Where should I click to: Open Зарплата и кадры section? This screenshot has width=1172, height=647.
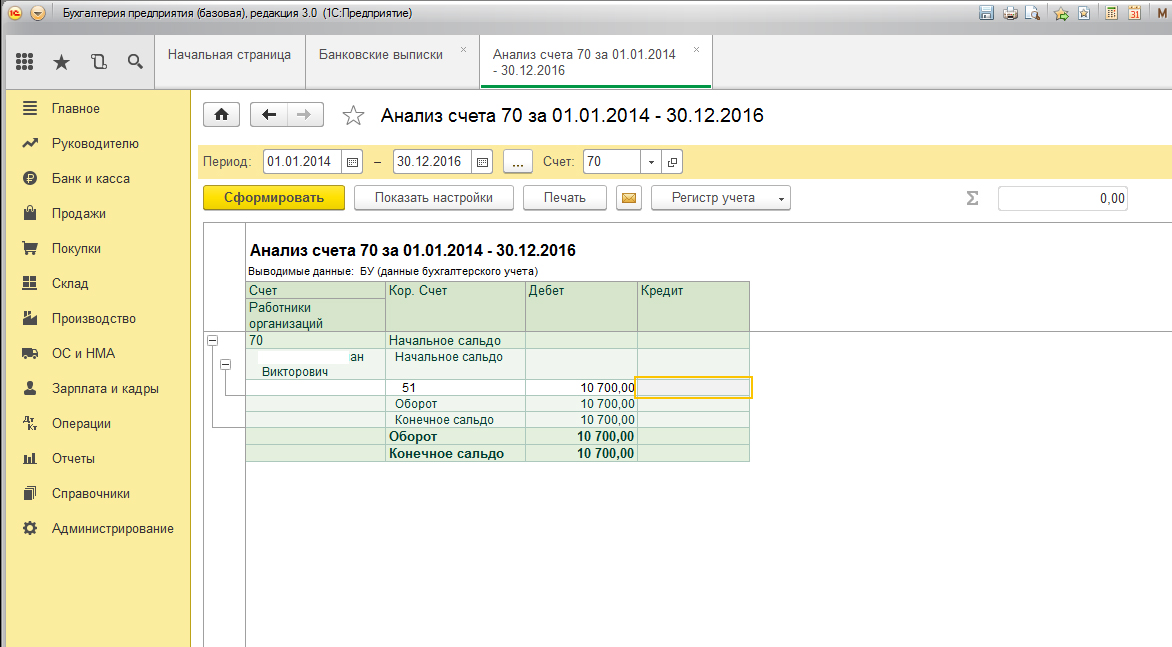click(x=105, y=389)
